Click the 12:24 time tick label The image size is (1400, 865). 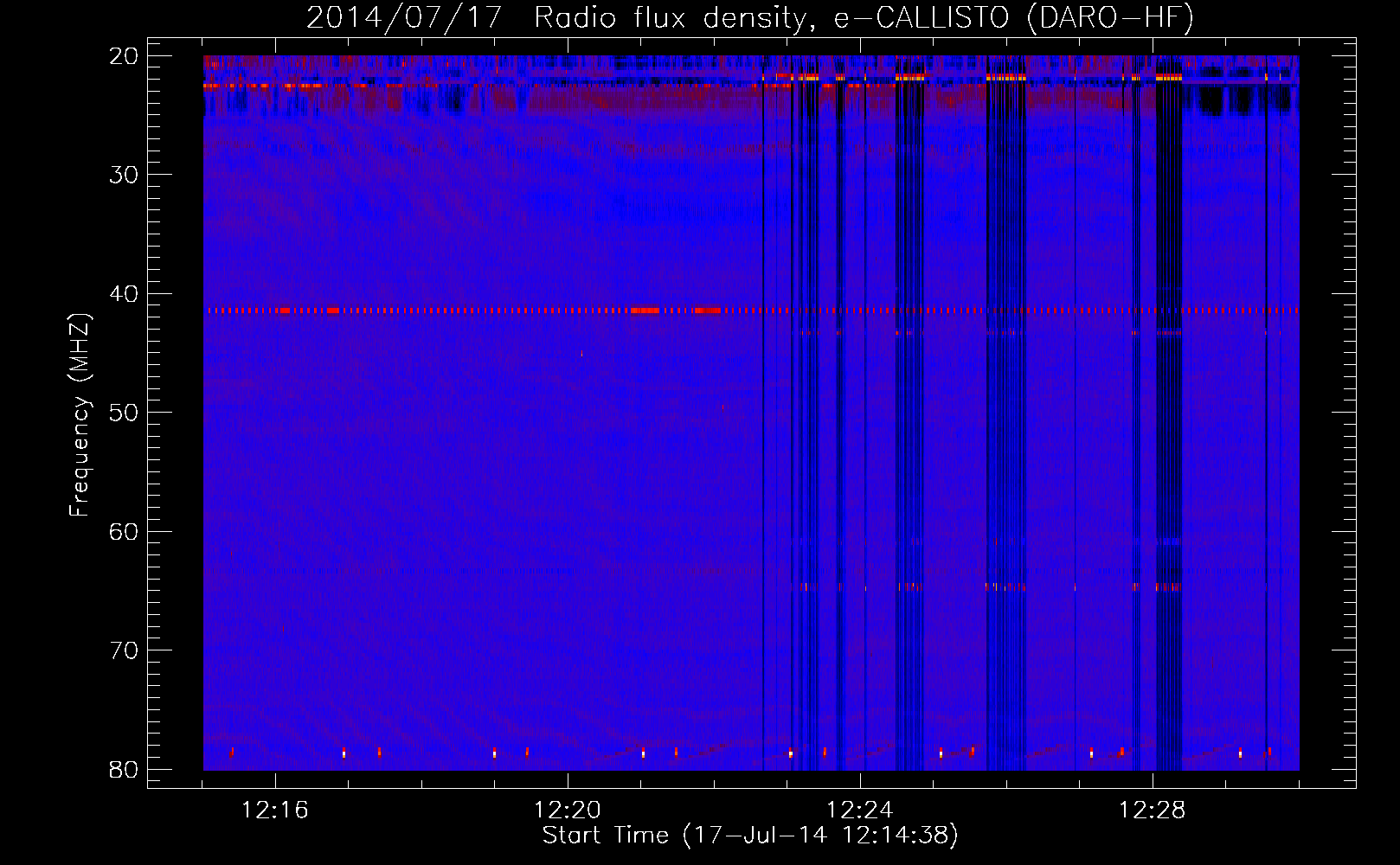(860, 811)
